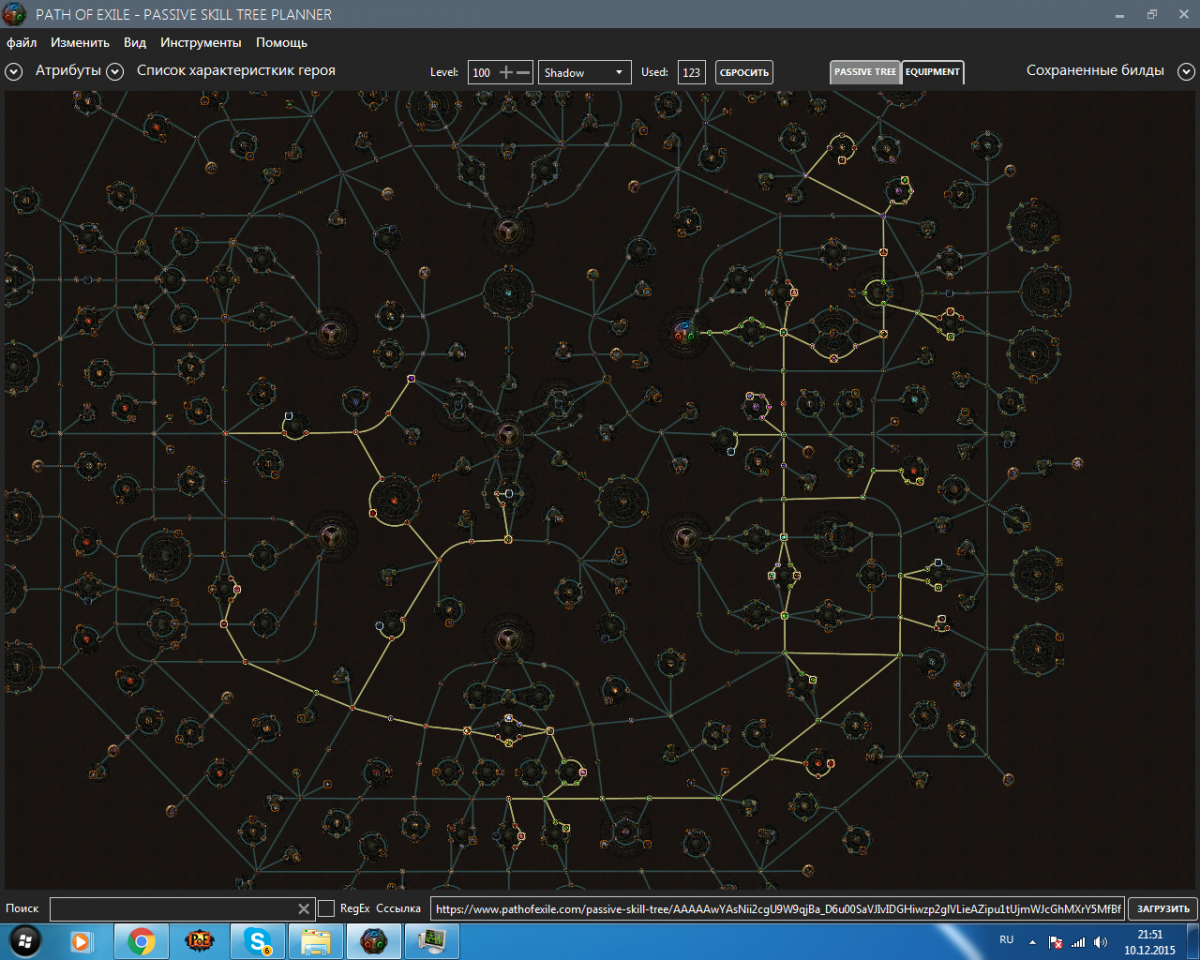Select the highlighted Shadow class start node
The width and height of the screenshot is (1200, 960).
pos(683,331)
